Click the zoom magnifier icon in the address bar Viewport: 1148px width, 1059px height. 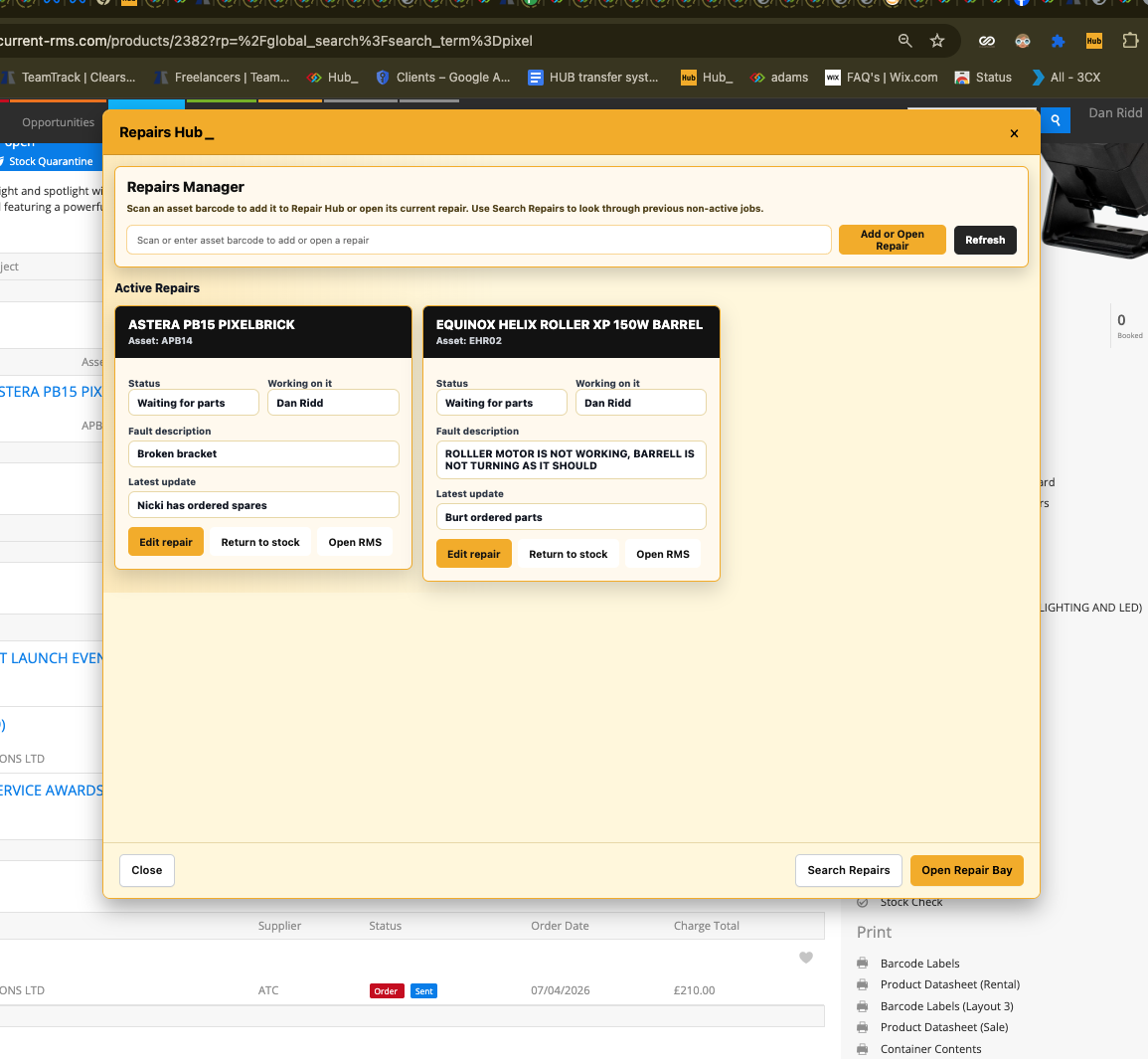click(x=904, y=41)
